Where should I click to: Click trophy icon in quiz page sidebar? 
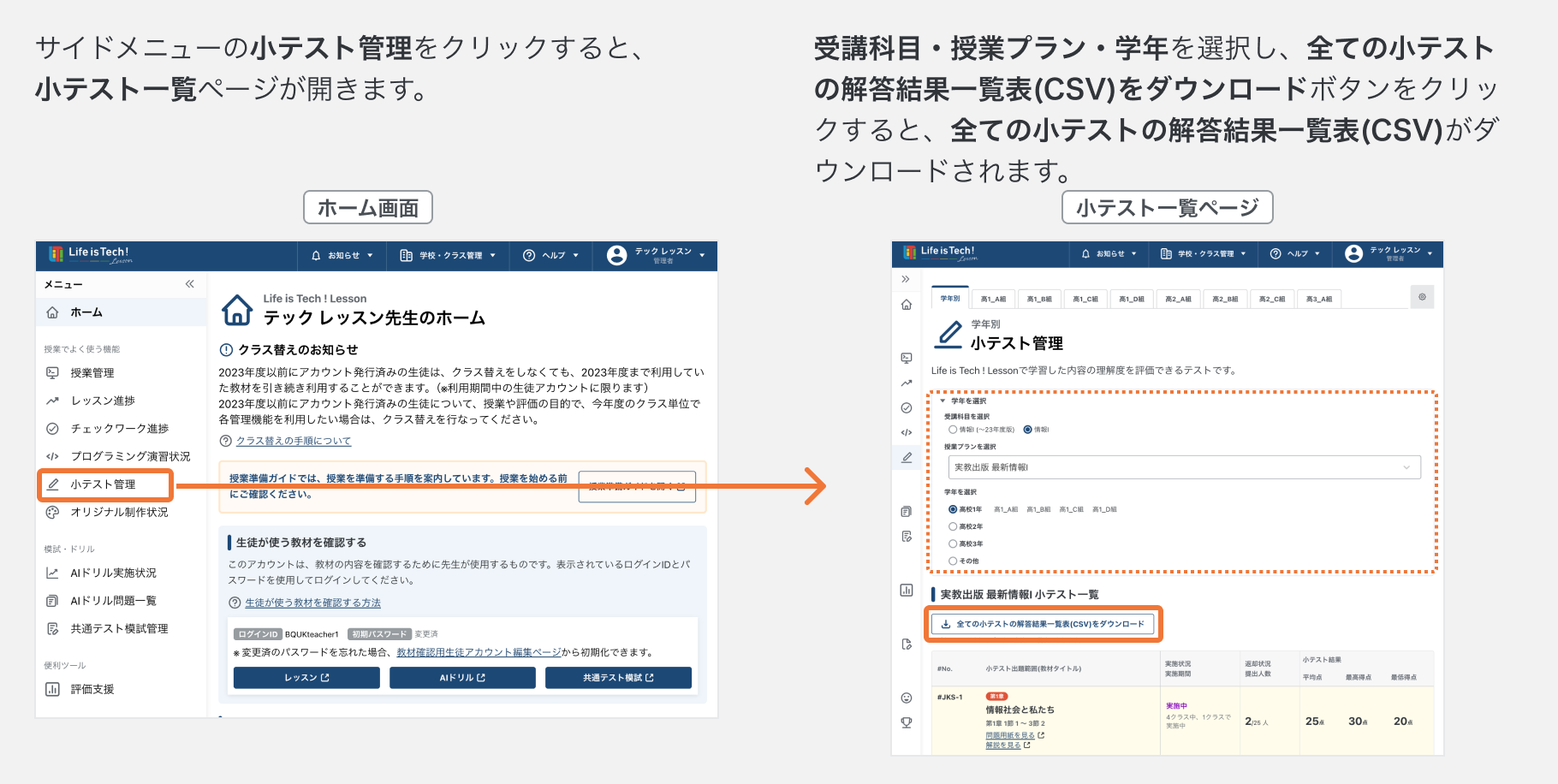click(x=907, y=722)
